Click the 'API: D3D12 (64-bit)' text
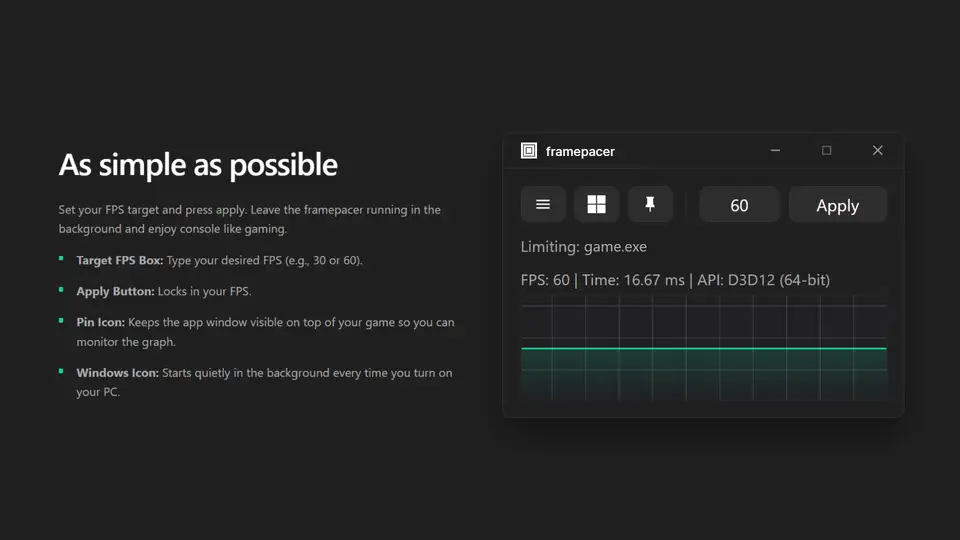 pos(763,280)
